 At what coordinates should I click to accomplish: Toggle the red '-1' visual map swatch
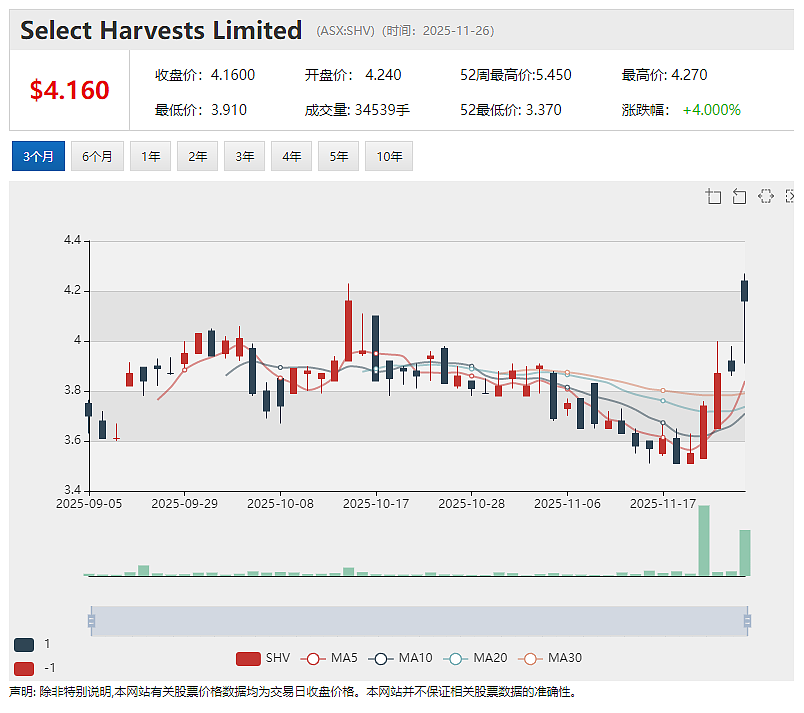click(x=24, y=668)
